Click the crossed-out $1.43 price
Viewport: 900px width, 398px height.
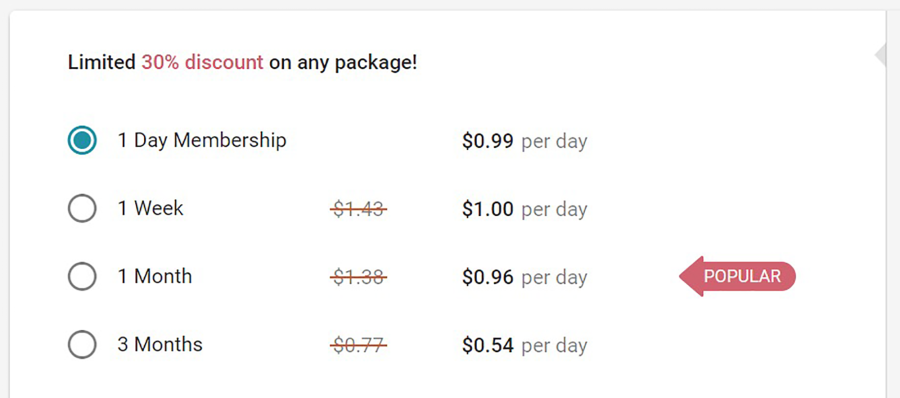click(359, 210)
